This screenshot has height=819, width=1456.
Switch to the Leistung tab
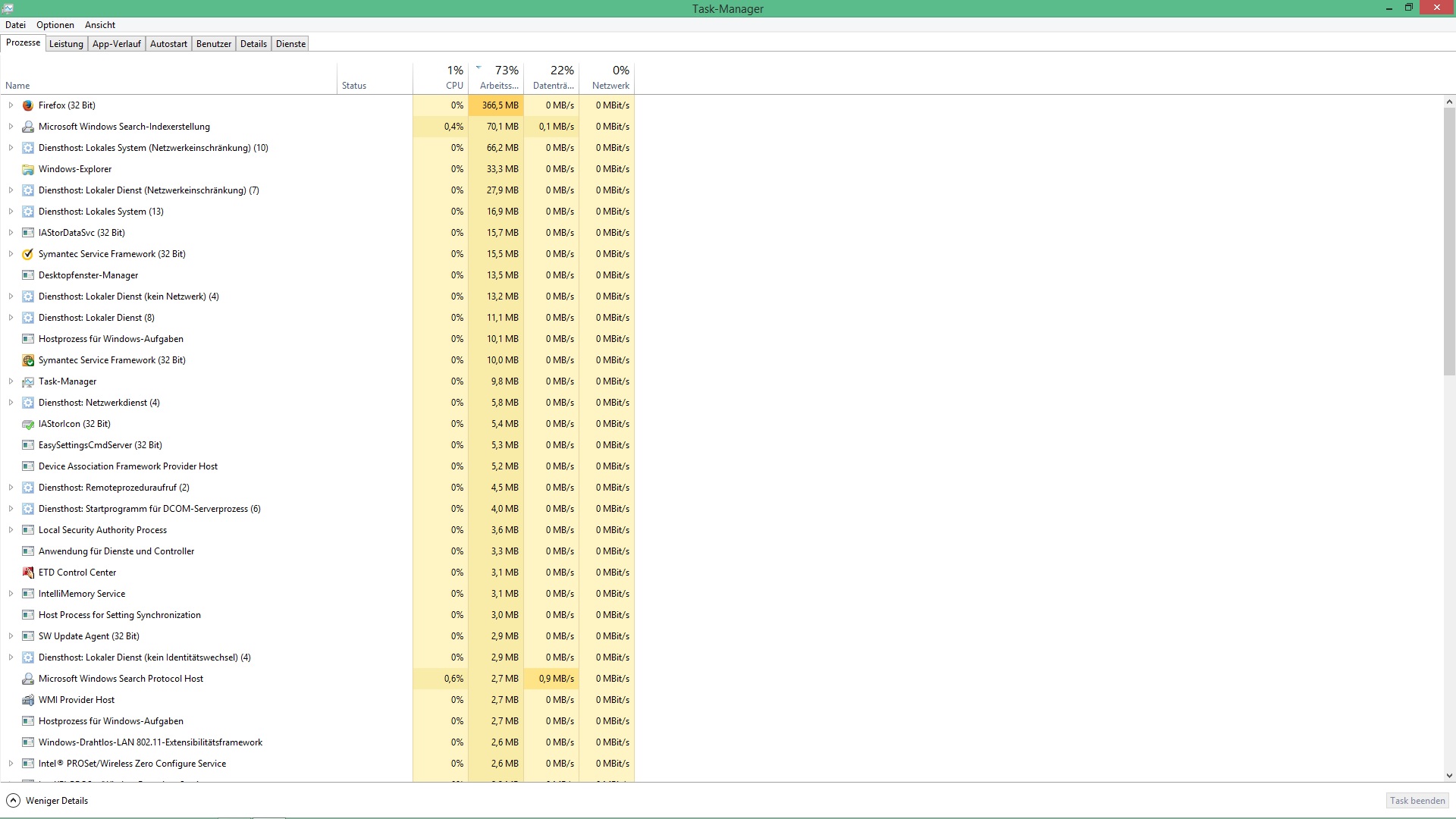coord(66,44)
